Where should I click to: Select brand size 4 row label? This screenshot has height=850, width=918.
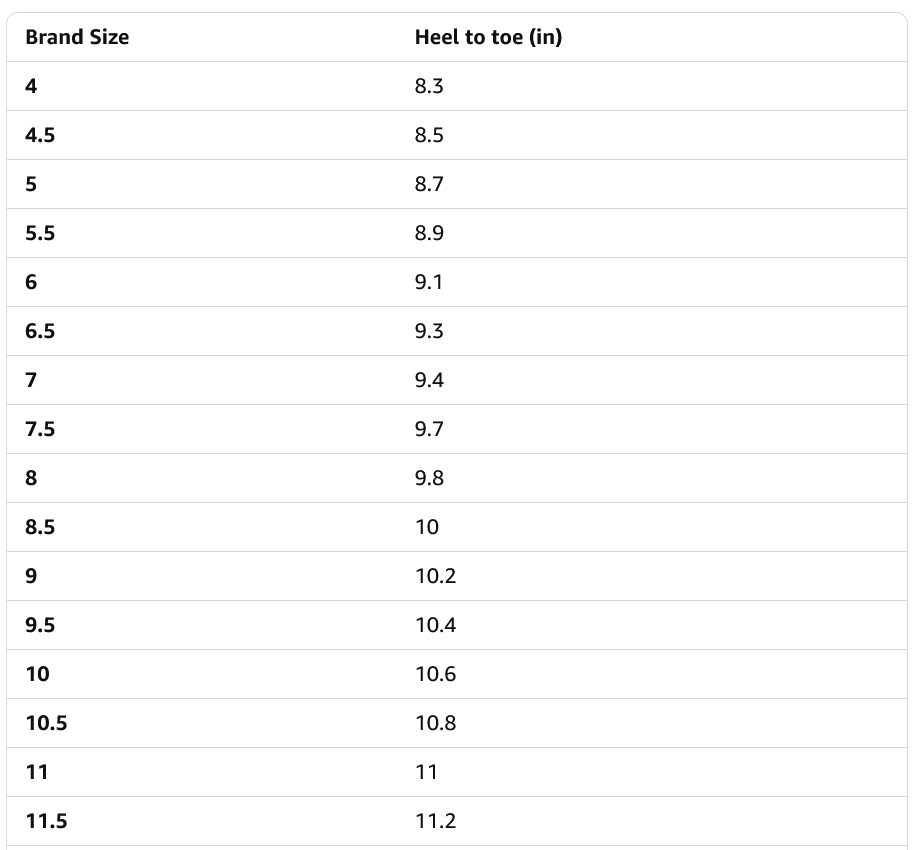click(x=31, y=86)
